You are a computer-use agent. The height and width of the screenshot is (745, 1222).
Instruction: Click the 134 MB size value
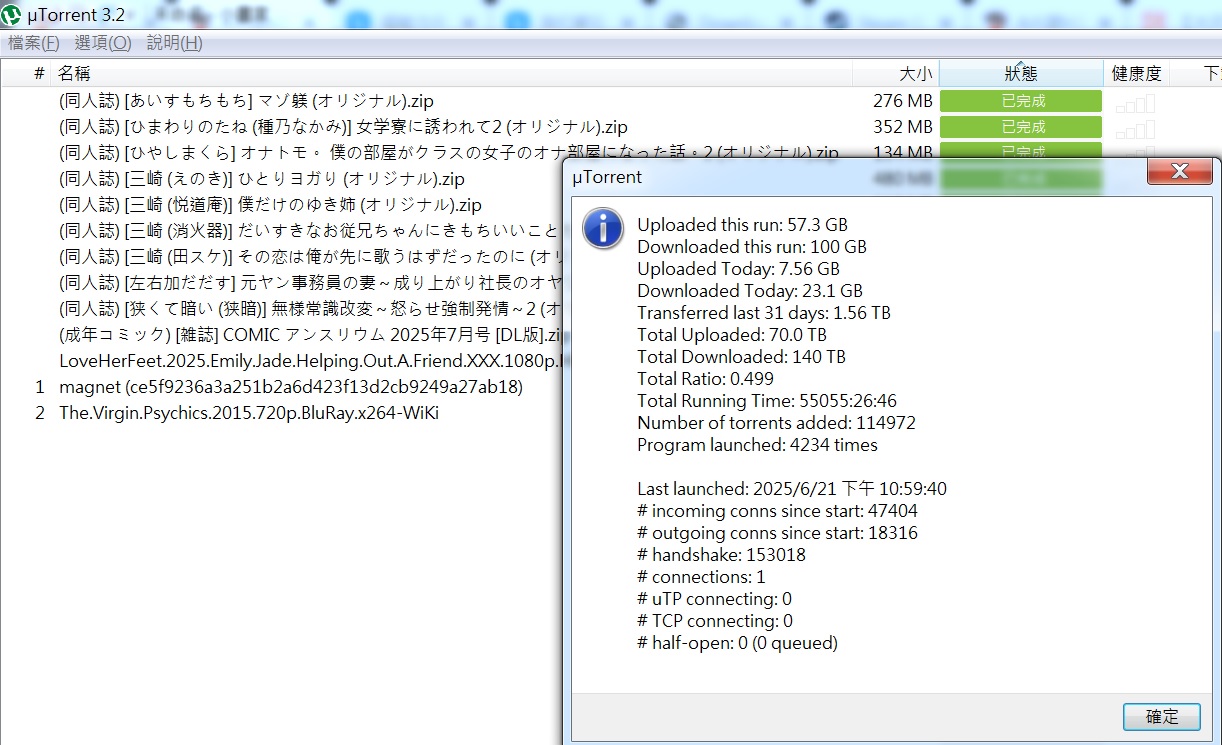(x=903, y=153)
